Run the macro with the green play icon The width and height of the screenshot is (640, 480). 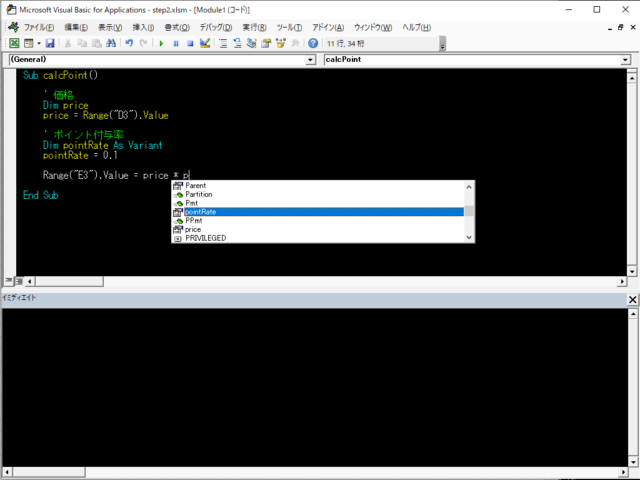(x=162, y=44)
